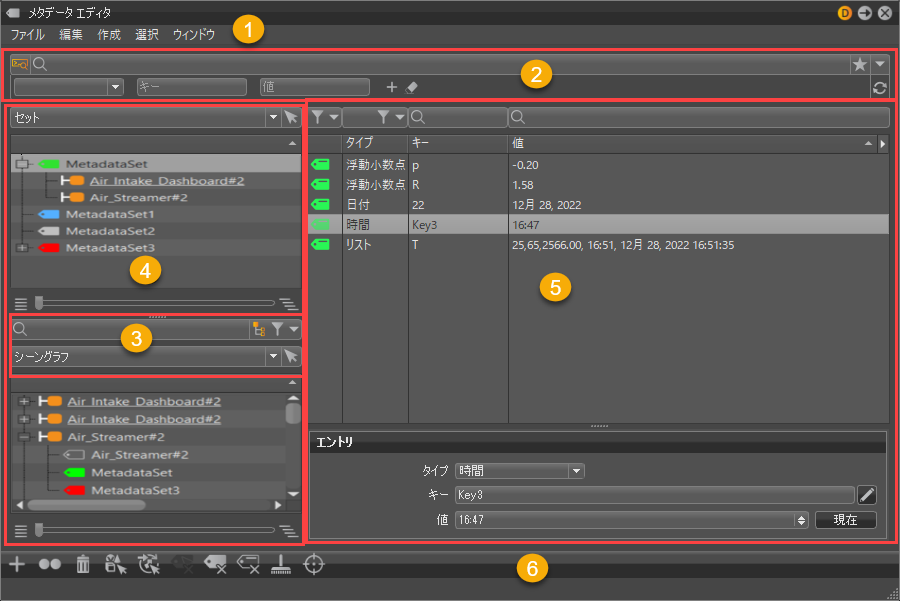Sort by the 値 column header
The height and width of the screenshot is (601, 900).
tap(693, 143)
